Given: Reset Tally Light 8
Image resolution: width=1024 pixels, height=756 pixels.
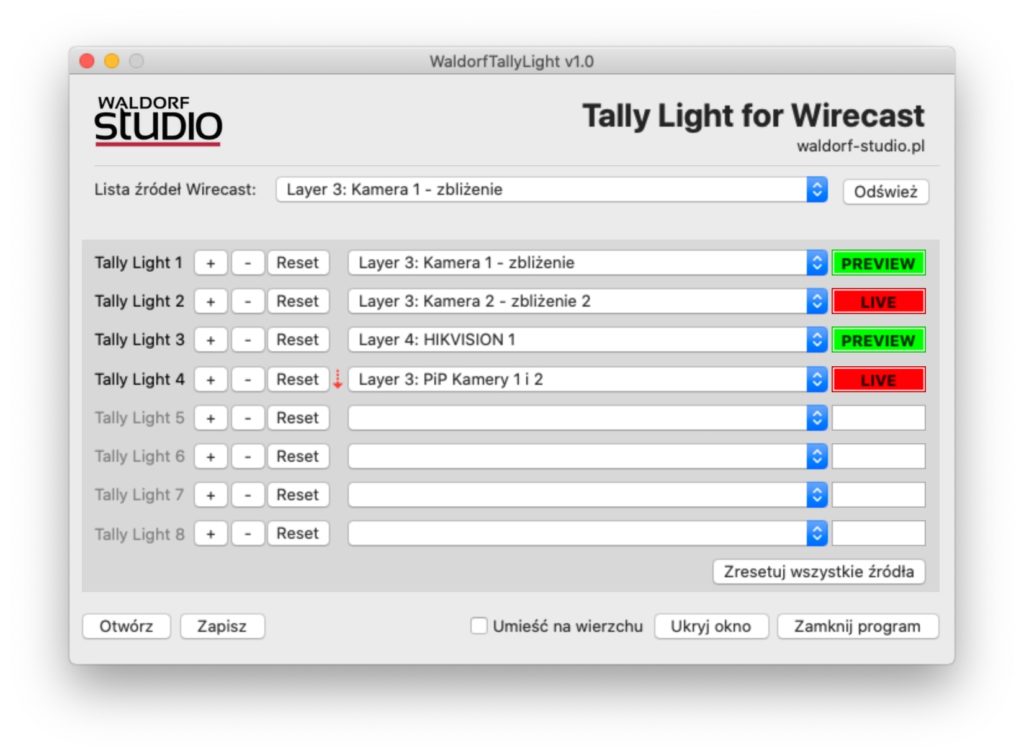Looking at the screenshot, I should pyautogui.click(x=298, y=533).
